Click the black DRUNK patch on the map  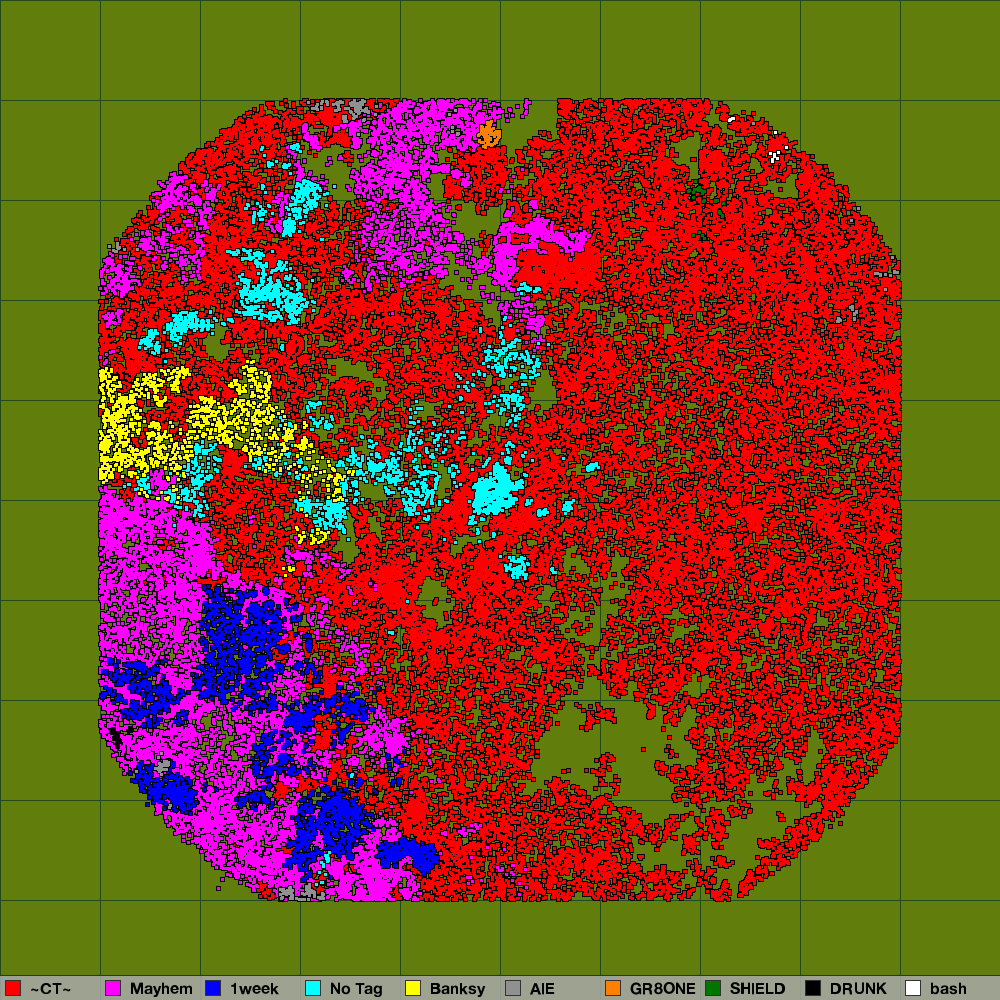[117, 736]
